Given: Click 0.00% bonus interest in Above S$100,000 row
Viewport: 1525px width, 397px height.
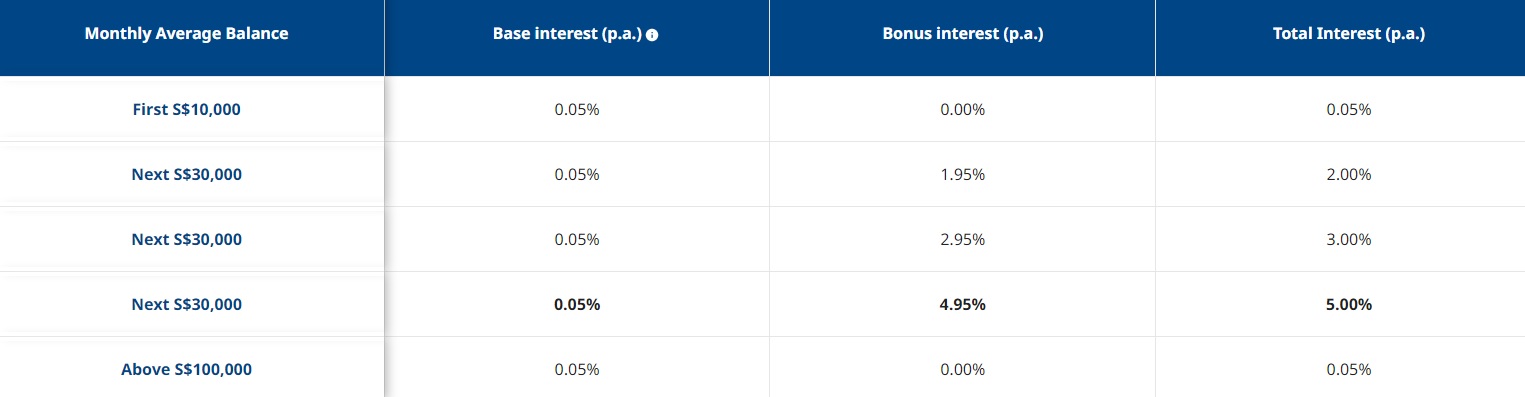Looking at the screenshot, I should pos(962,369).
